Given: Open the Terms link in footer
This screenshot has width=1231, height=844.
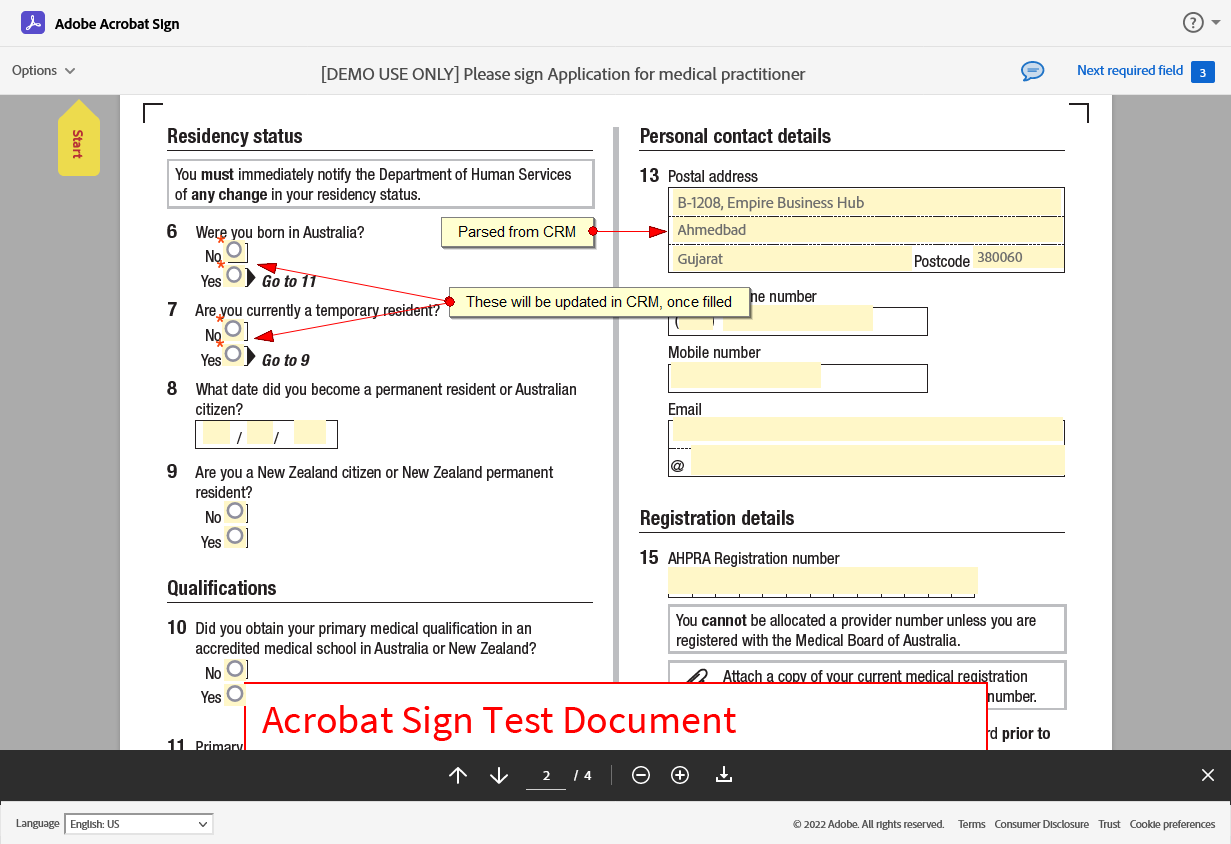Looking at the screenshot, I should (x=972, y=825).
